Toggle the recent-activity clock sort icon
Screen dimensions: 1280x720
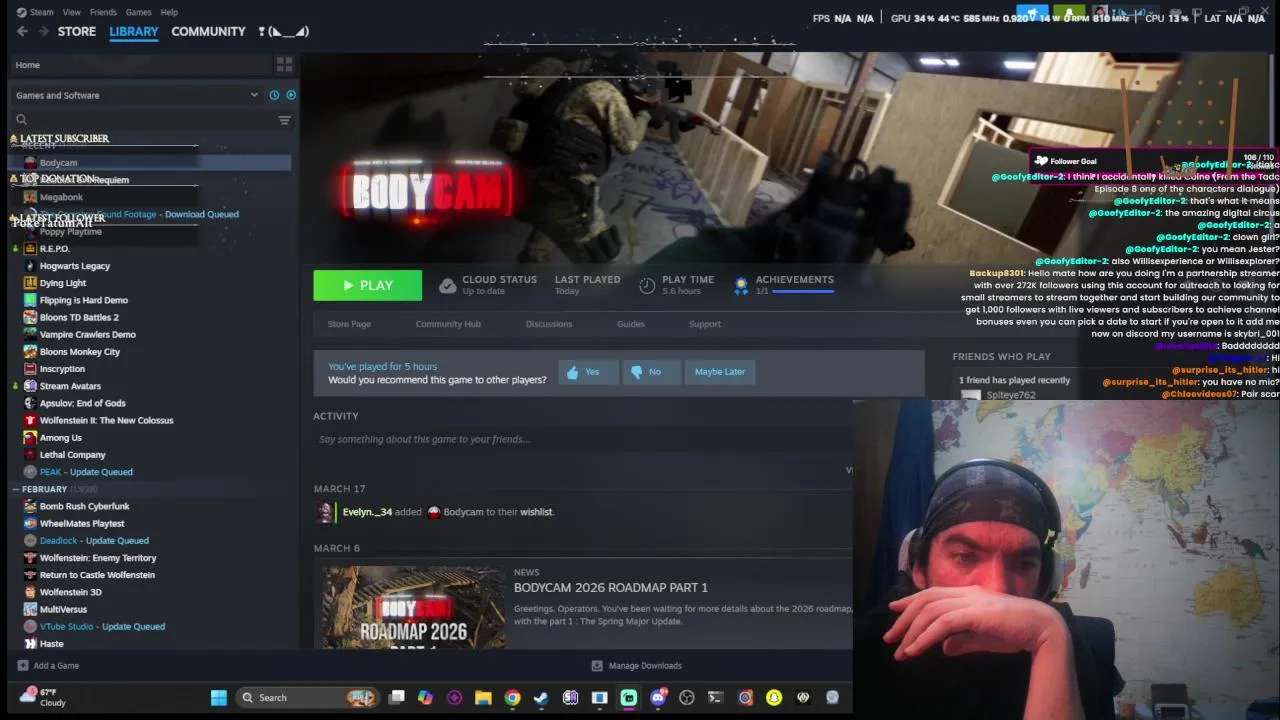[274, 95]
